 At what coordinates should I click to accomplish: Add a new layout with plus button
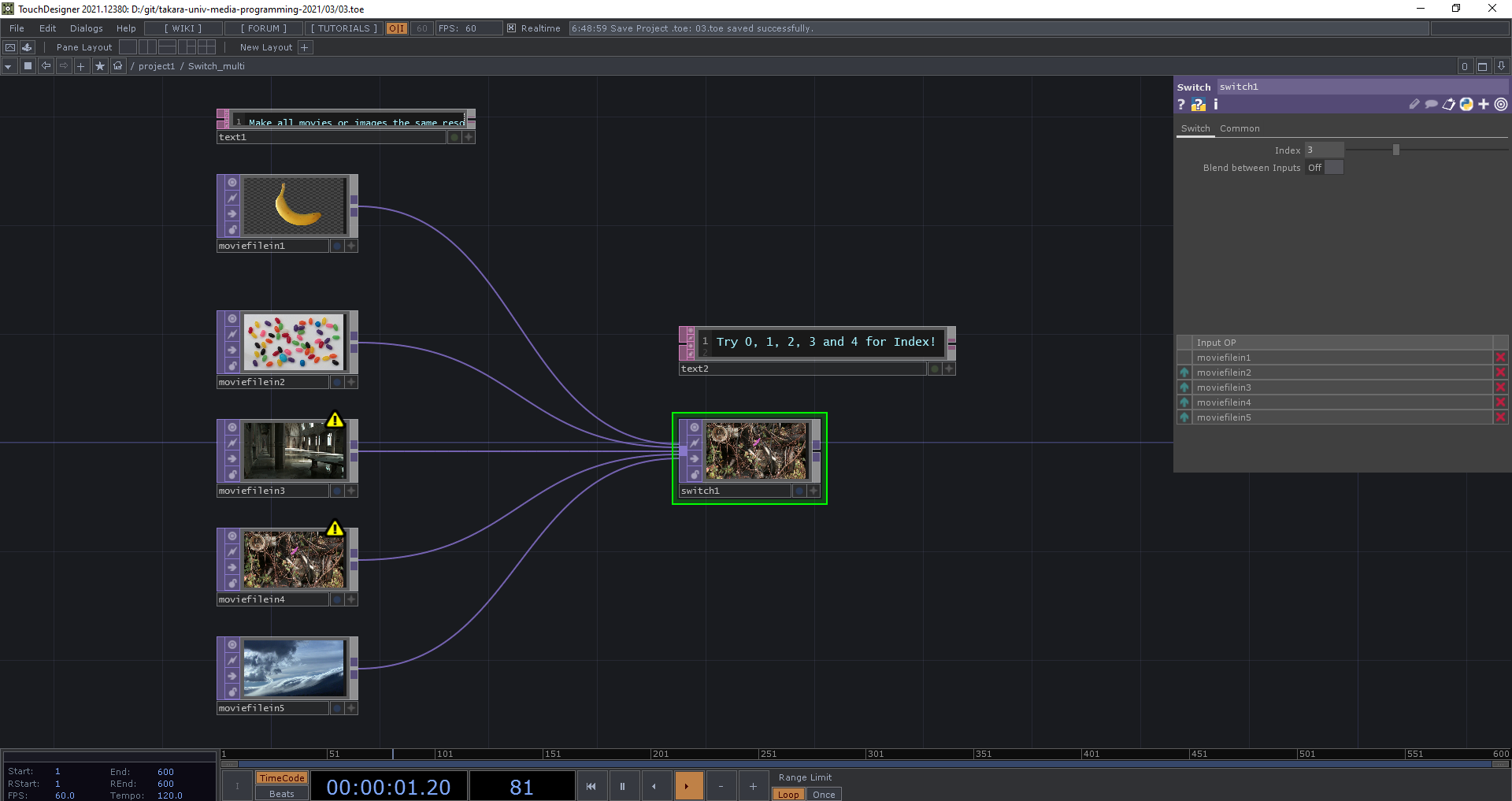tap(305, 47)
